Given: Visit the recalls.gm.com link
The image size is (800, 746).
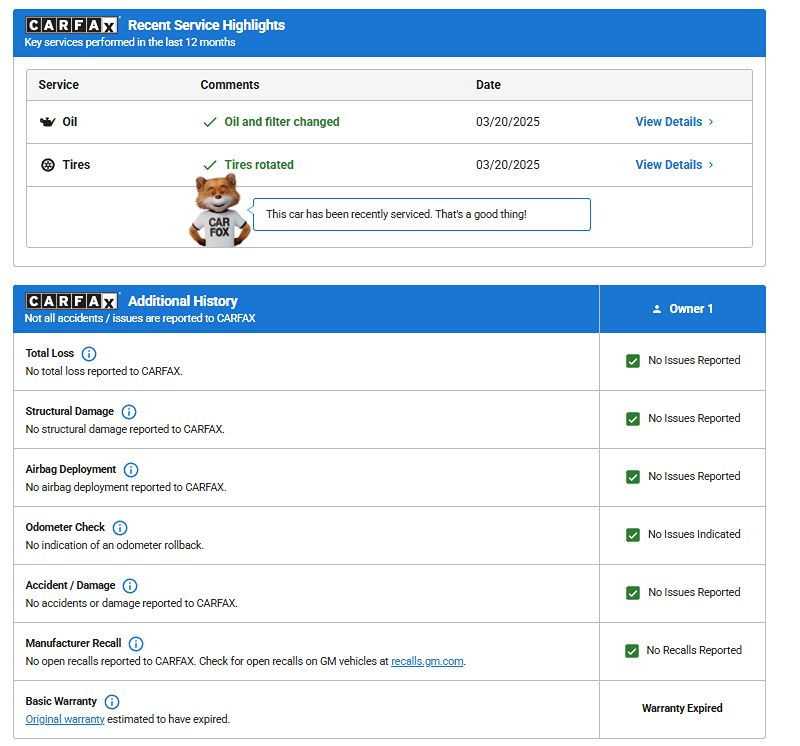Looking at the screenshot, I should (428, 661).
